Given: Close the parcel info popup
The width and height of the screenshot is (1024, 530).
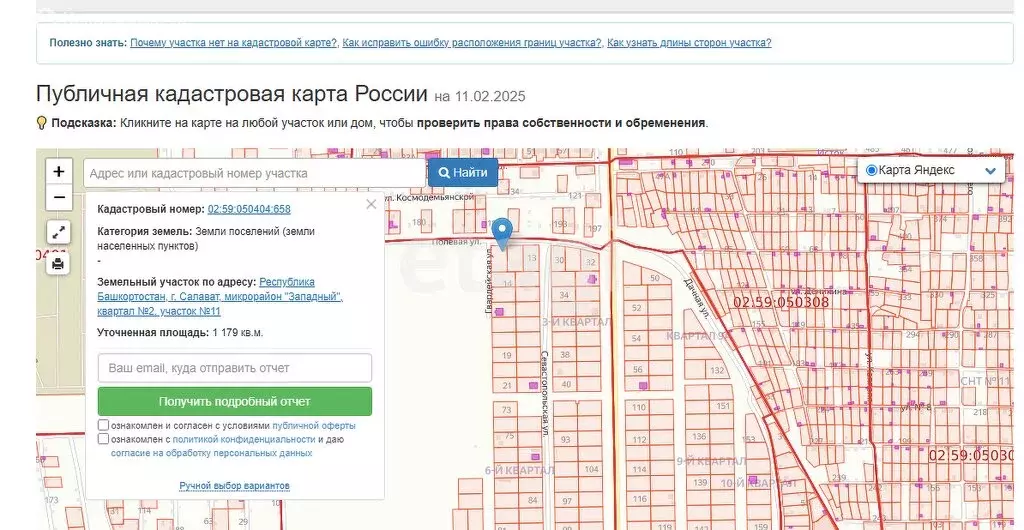Looking at the screenshot, I should 371,204.
